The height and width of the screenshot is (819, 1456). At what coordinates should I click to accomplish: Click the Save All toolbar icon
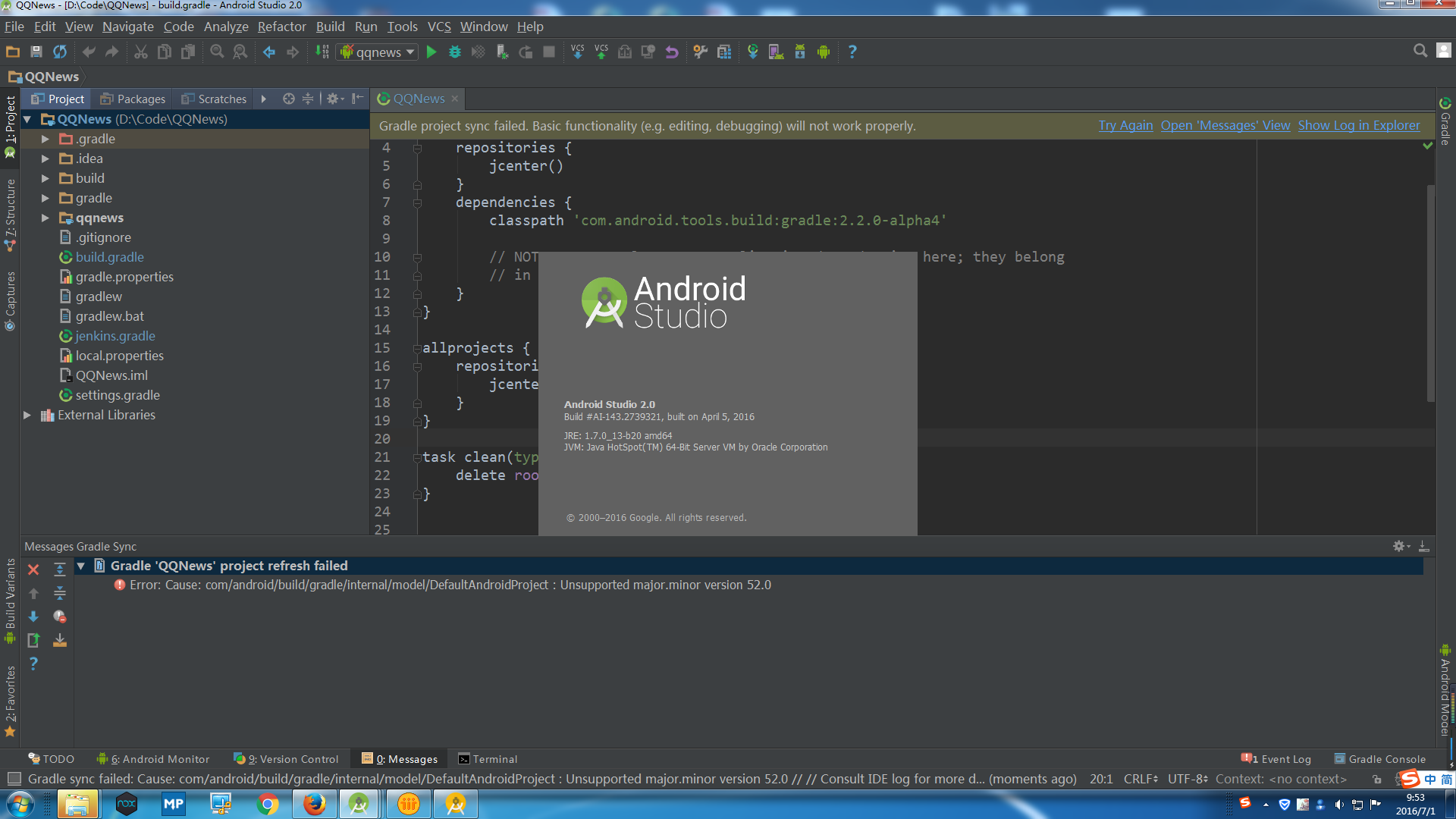36,52
